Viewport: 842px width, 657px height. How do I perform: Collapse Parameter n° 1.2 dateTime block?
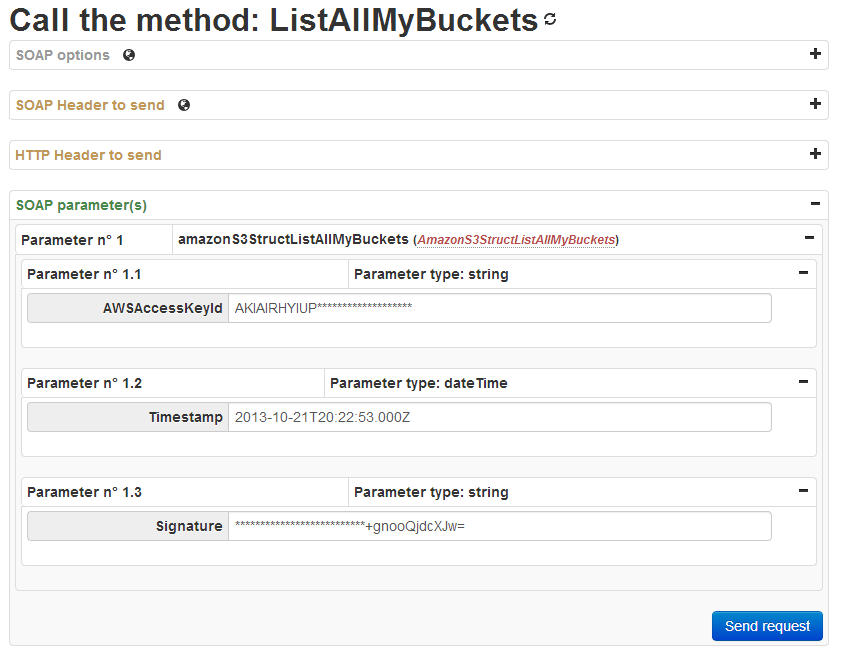803,382
